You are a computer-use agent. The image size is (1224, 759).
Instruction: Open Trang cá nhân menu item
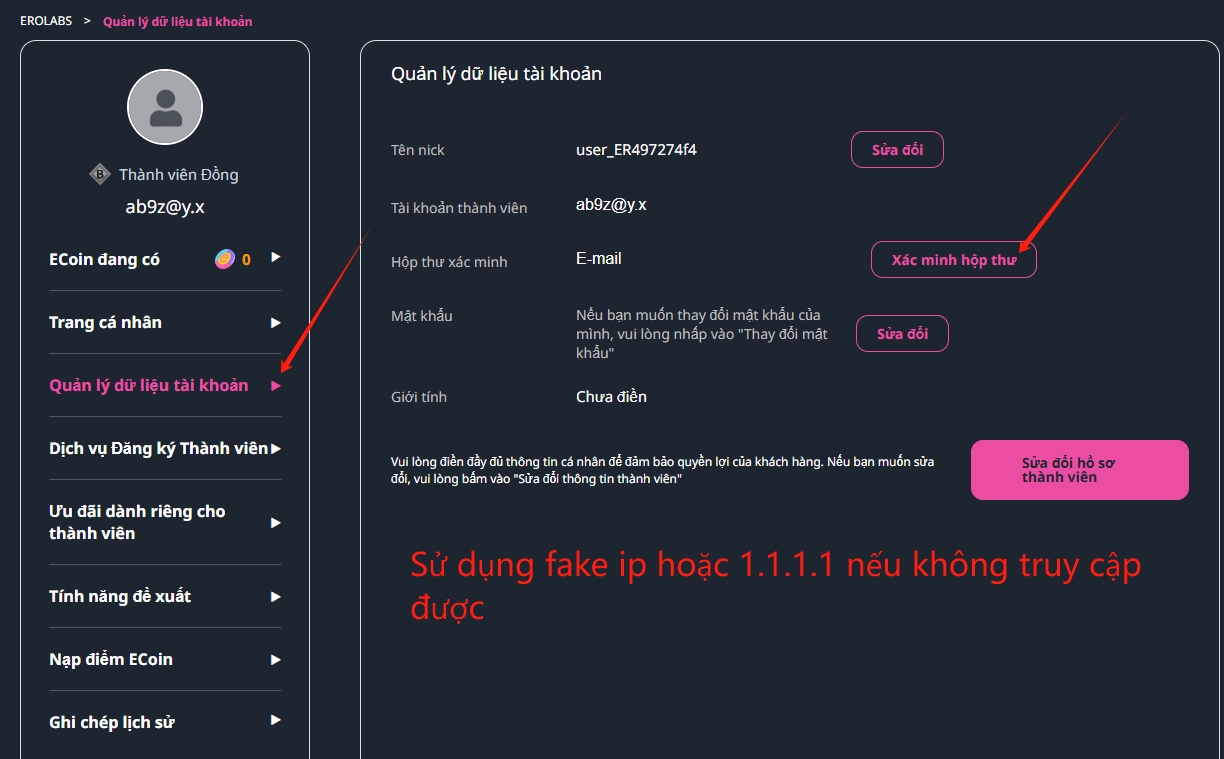[x=105, y=322]
